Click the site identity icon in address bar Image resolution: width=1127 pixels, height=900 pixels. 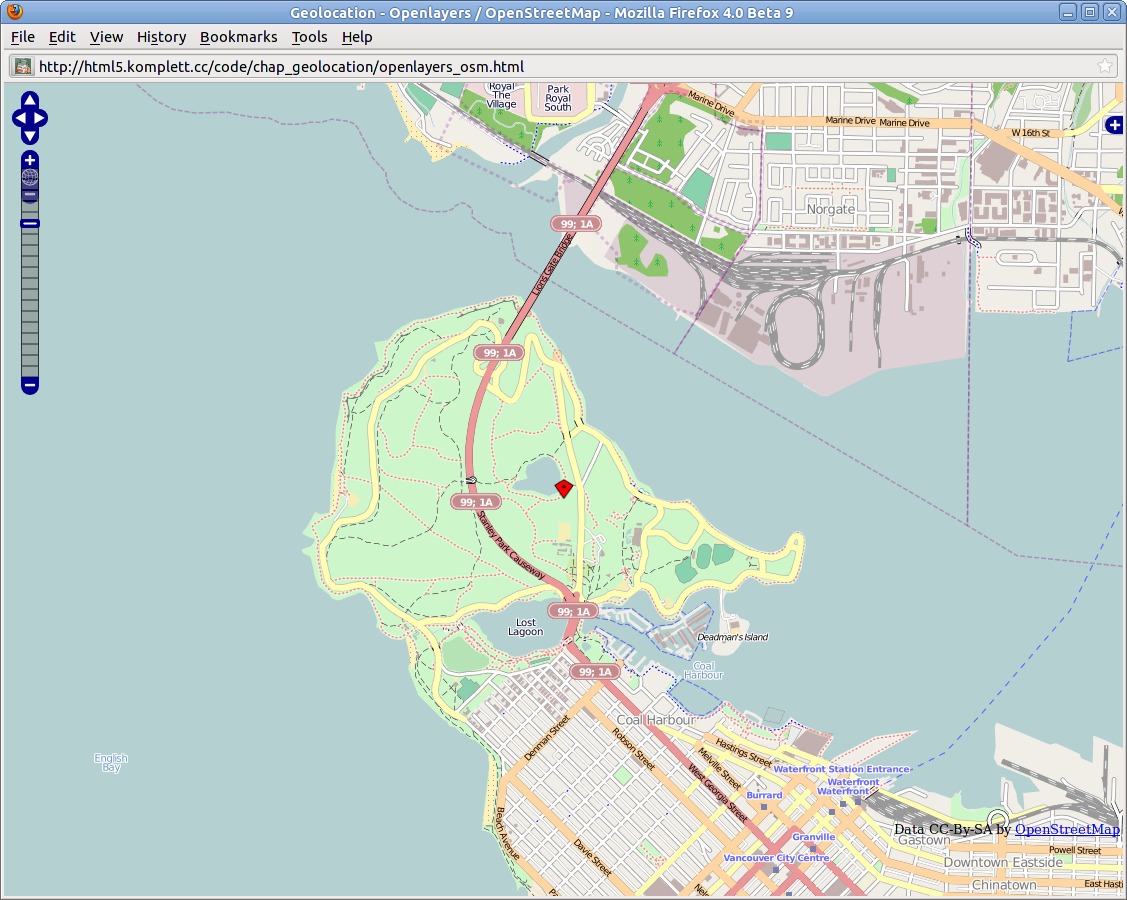[23, 66]
